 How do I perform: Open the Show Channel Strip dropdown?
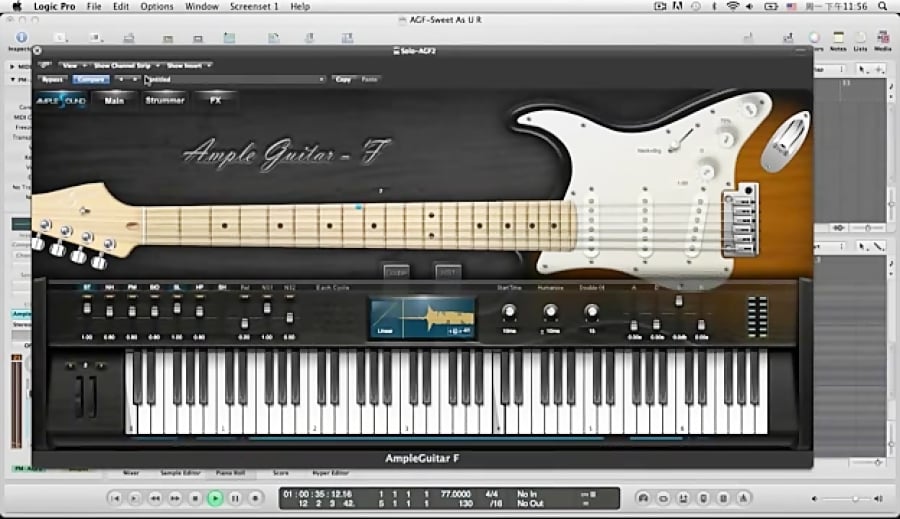pos(126,65)
